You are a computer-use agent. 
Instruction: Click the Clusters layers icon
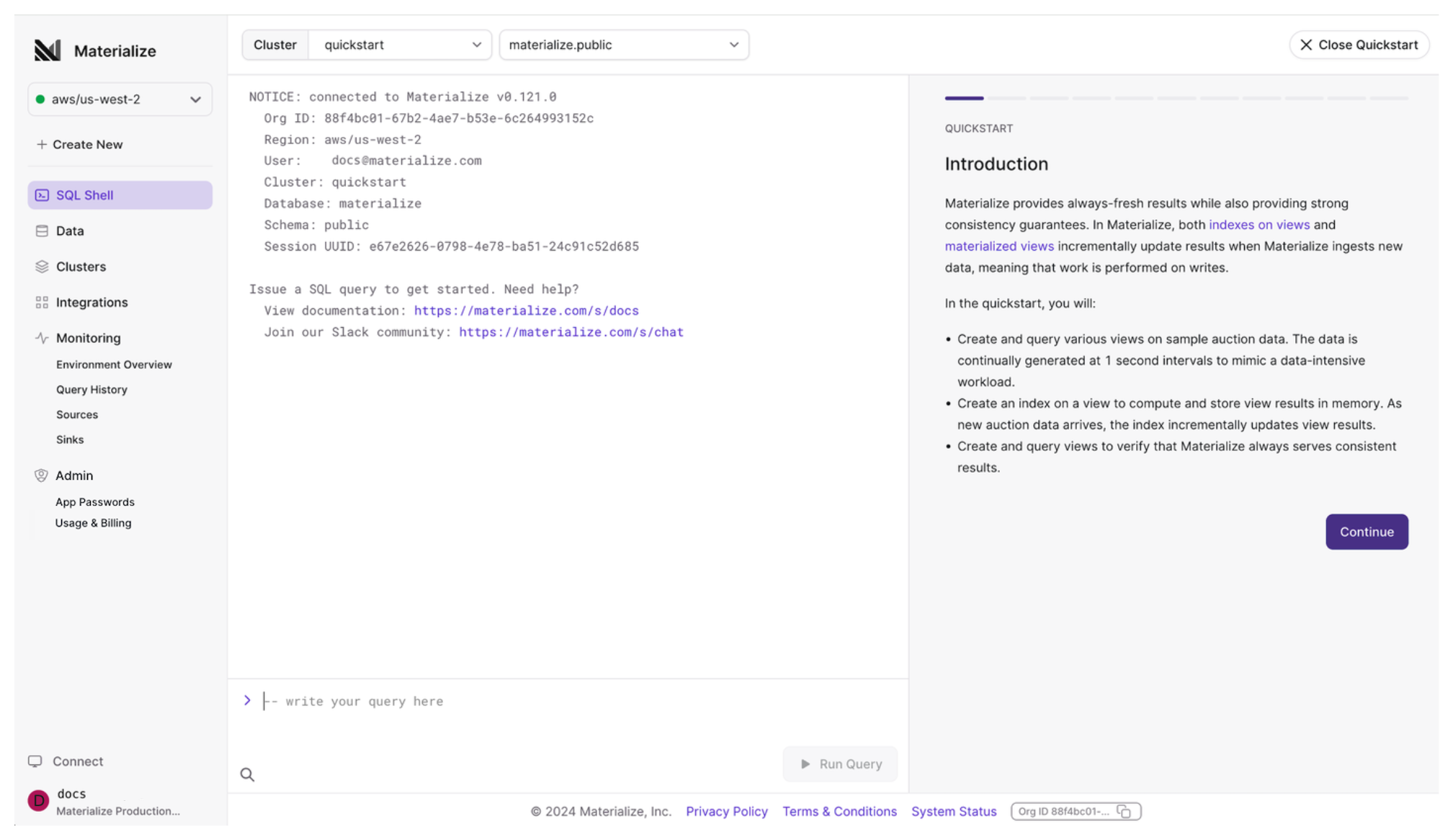click(42, 267)
